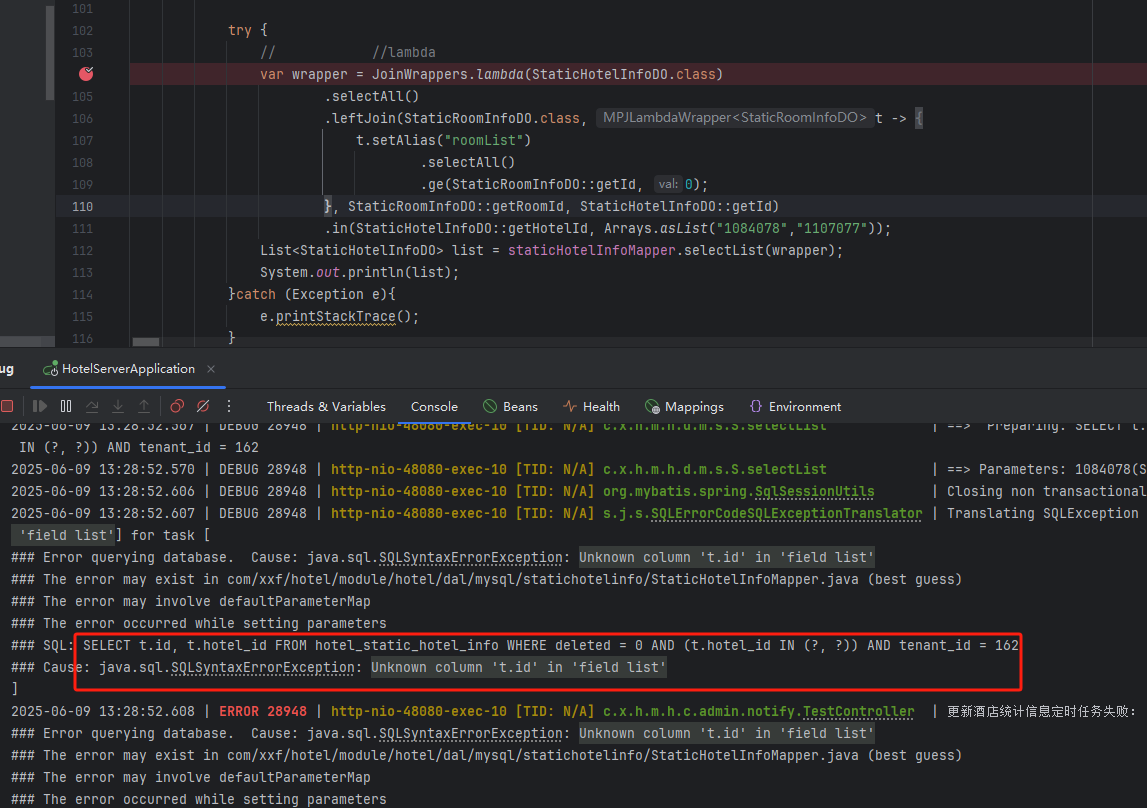Open View Breakpoints dialog icon
This screenshot has width=1147, height=808.
(x=177, y=406)
